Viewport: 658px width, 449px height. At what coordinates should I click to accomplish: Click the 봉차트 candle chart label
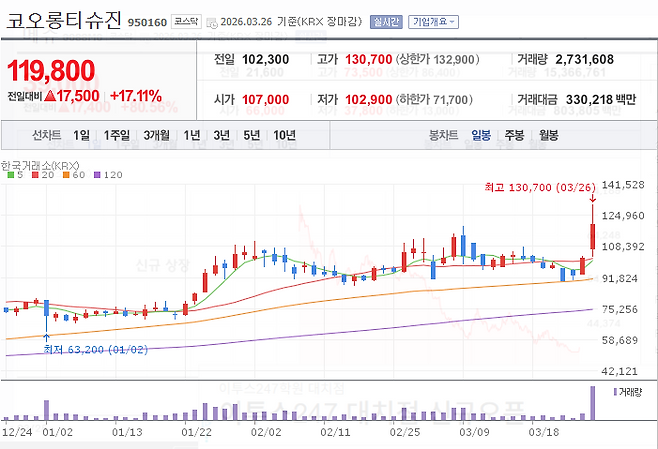(x=444, y=135)
